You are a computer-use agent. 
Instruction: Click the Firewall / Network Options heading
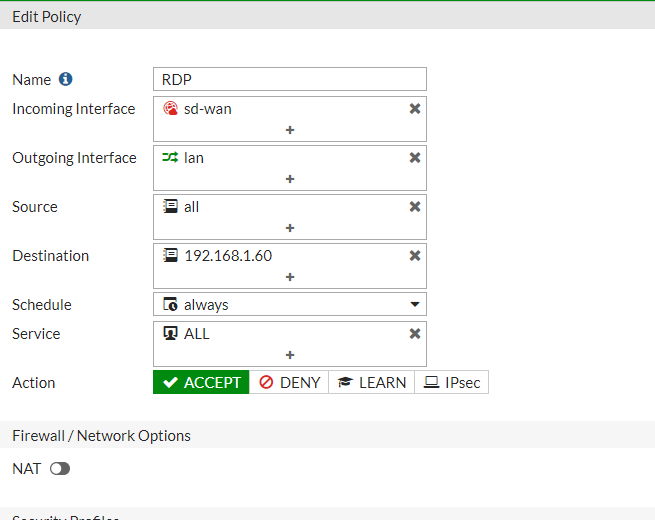click(x=102, y=436)
